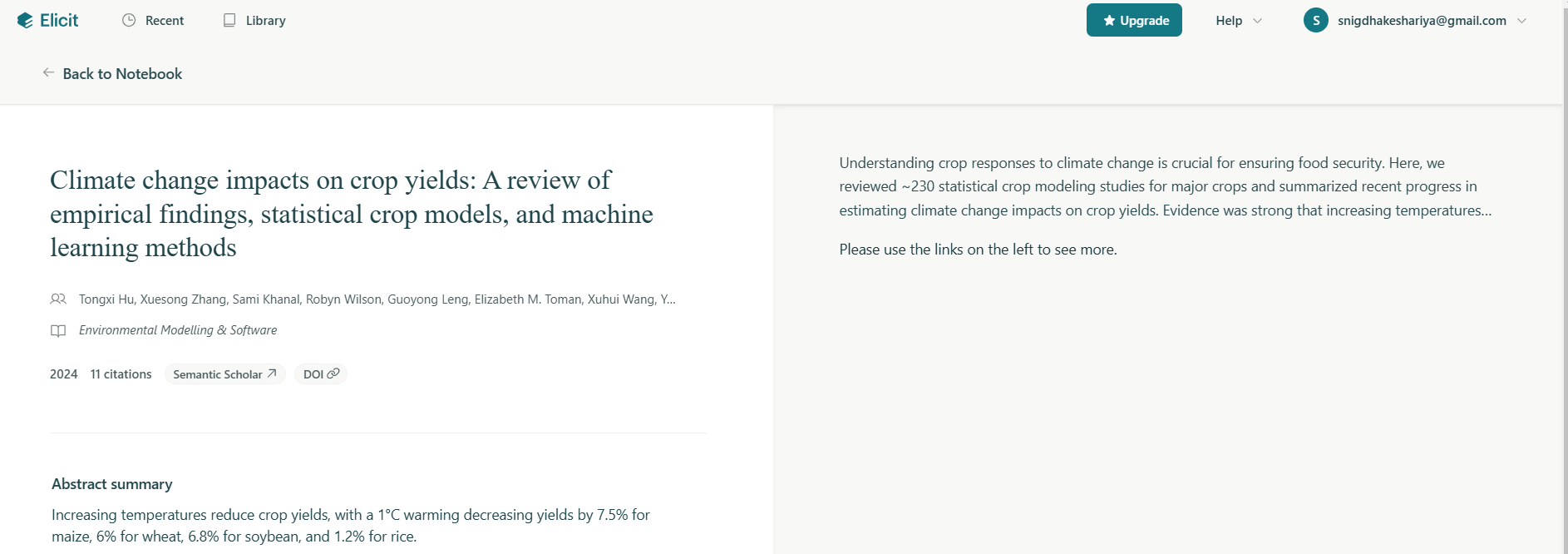The height and width of the screenshot is (554, 1568).
Task: Click the authors people icon
Action: pos(58,299)
